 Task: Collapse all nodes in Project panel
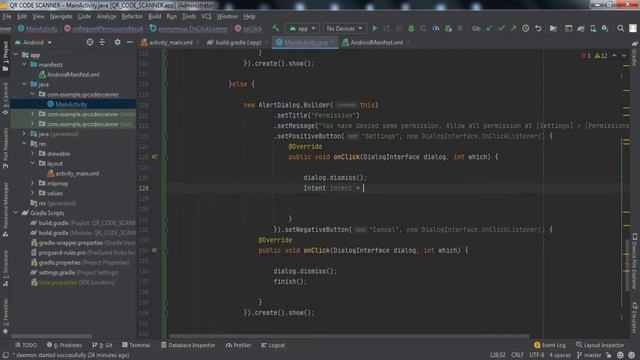[102, 42]
